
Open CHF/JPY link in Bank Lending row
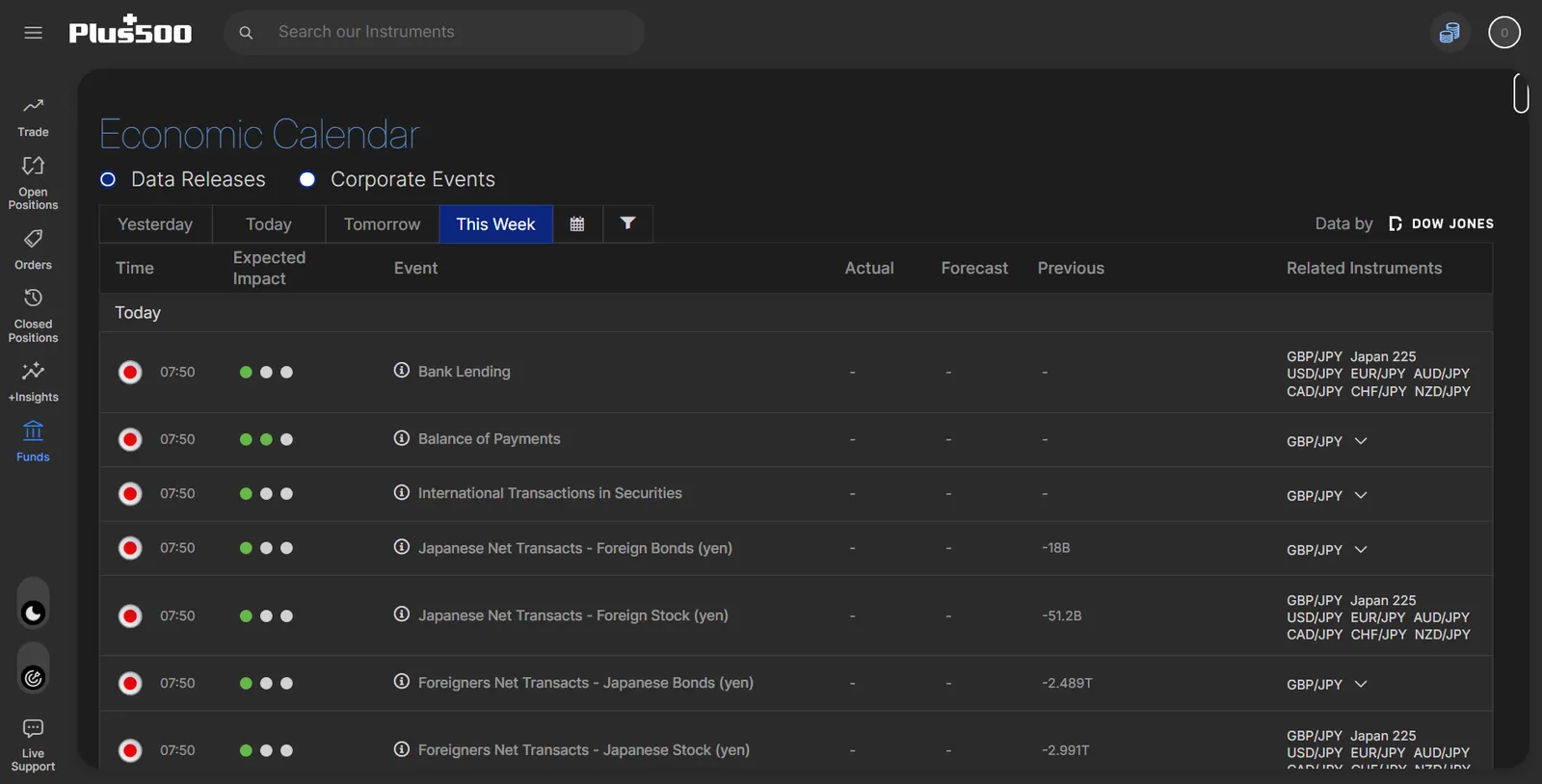tap(1378, 391)
